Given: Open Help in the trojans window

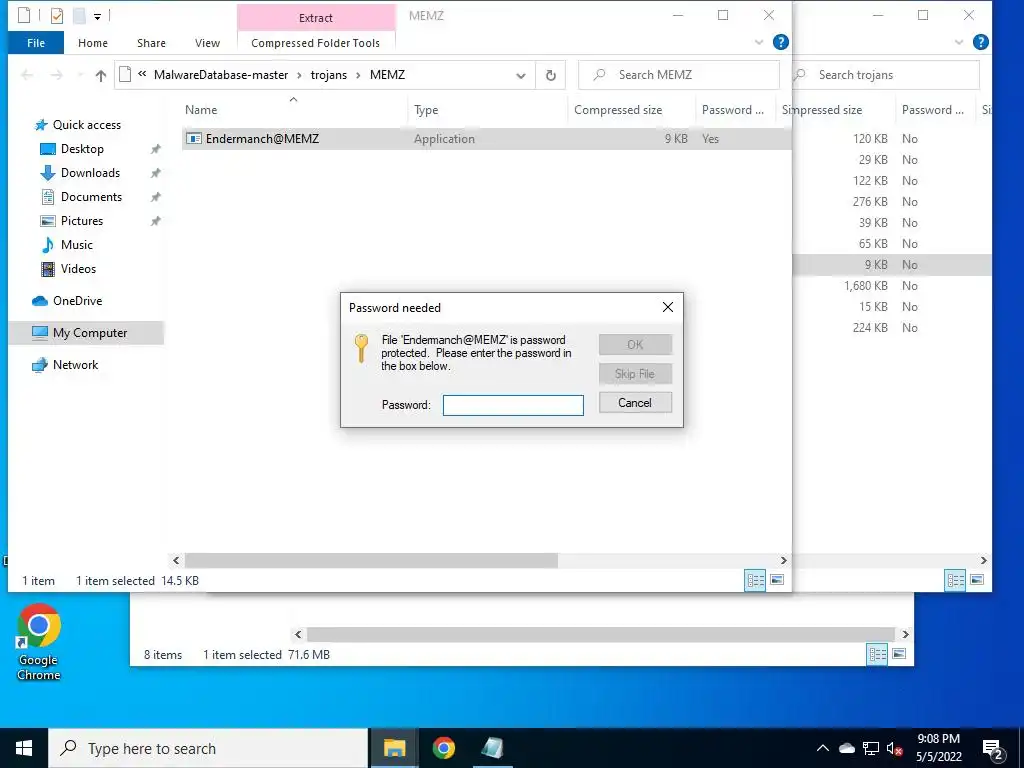Looking at the screenshot, I should coord(980,42).
